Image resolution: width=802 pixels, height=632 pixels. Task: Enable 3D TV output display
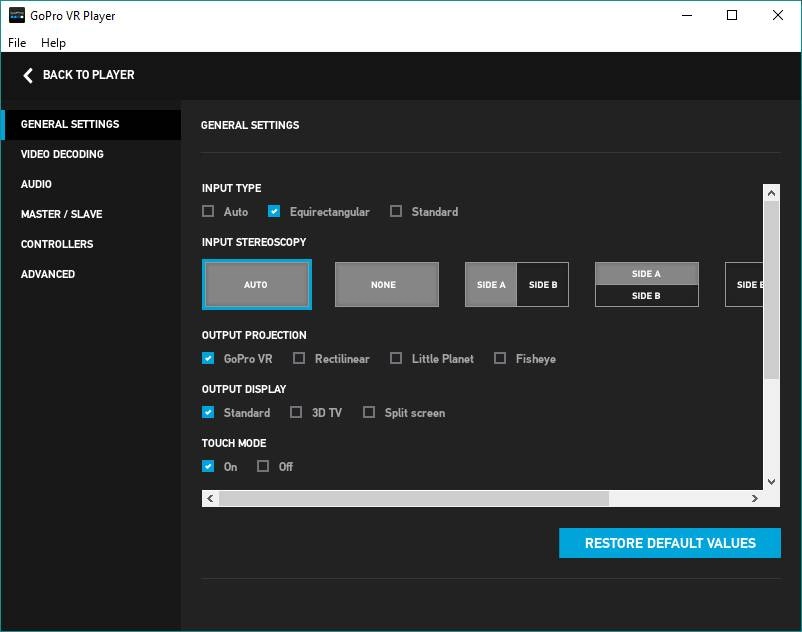tap(296, 412)
